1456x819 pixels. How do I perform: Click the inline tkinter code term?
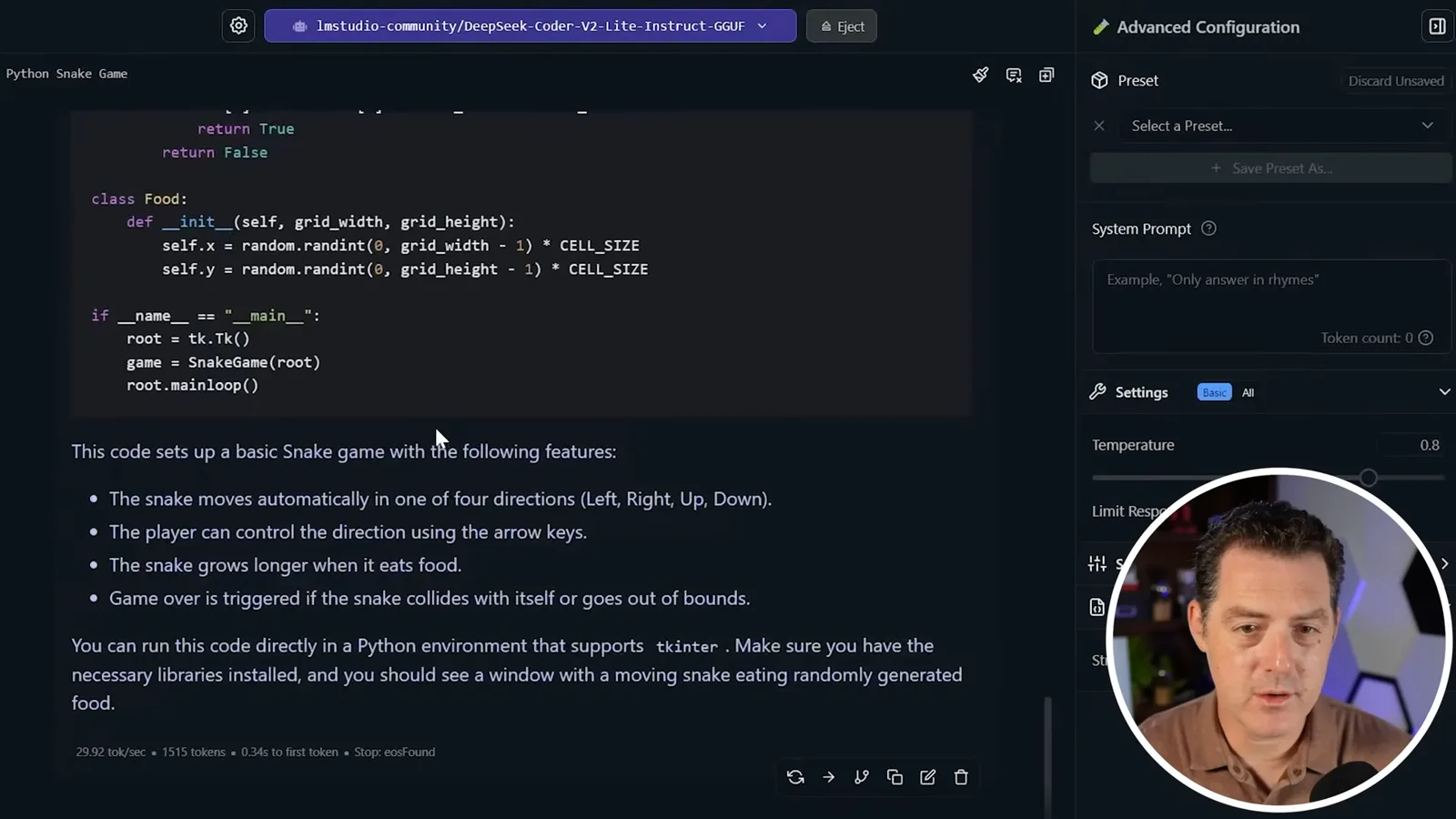(x=686, y=646)
